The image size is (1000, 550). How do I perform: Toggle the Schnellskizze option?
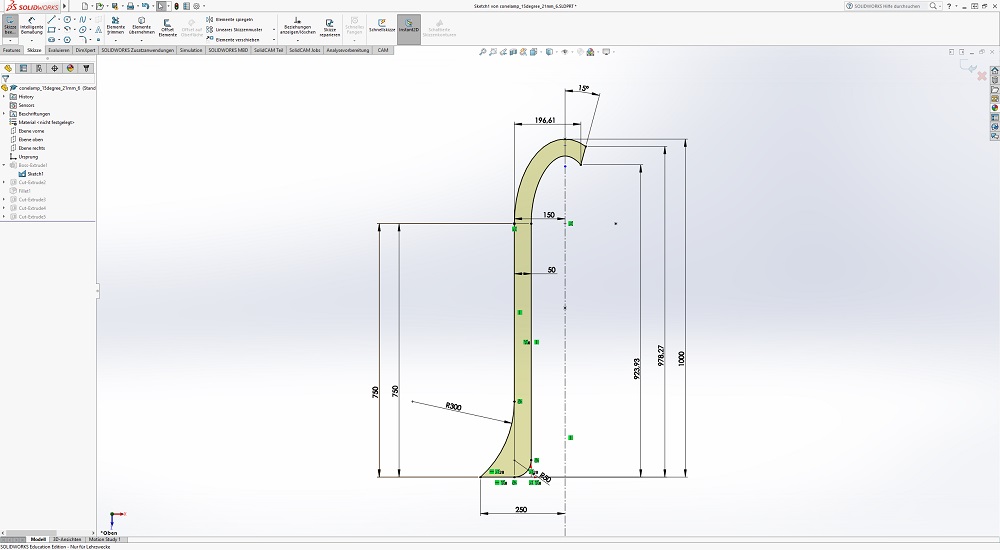pyautogui.click(x=381, y=26)
